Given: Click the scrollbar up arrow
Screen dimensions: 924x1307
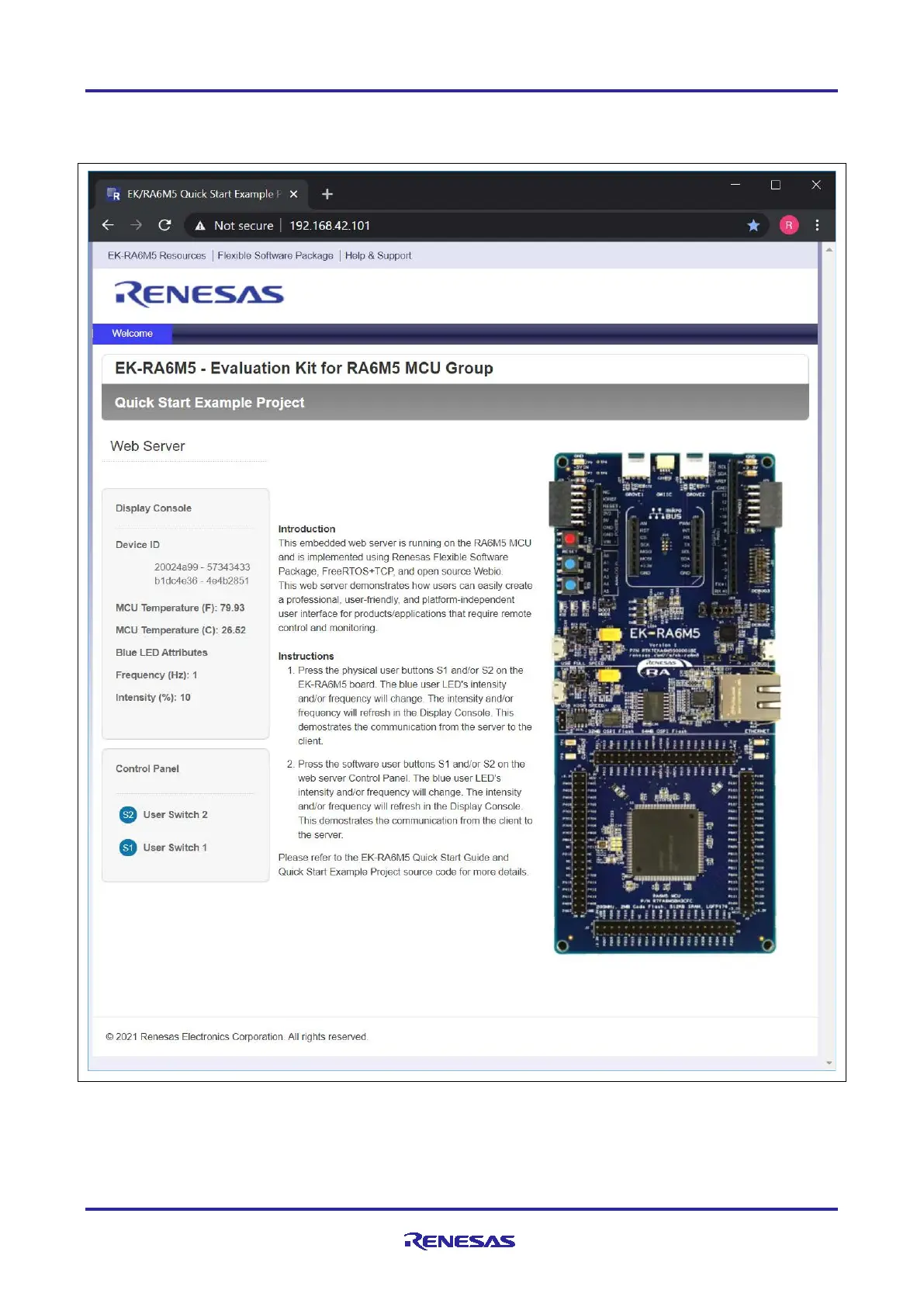Looking at the screenshot, I should point(829,250).
